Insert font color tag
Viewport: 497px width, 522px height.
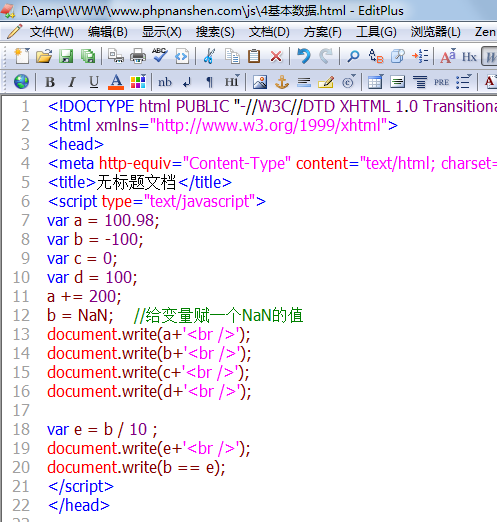click(x=116, y=82)
